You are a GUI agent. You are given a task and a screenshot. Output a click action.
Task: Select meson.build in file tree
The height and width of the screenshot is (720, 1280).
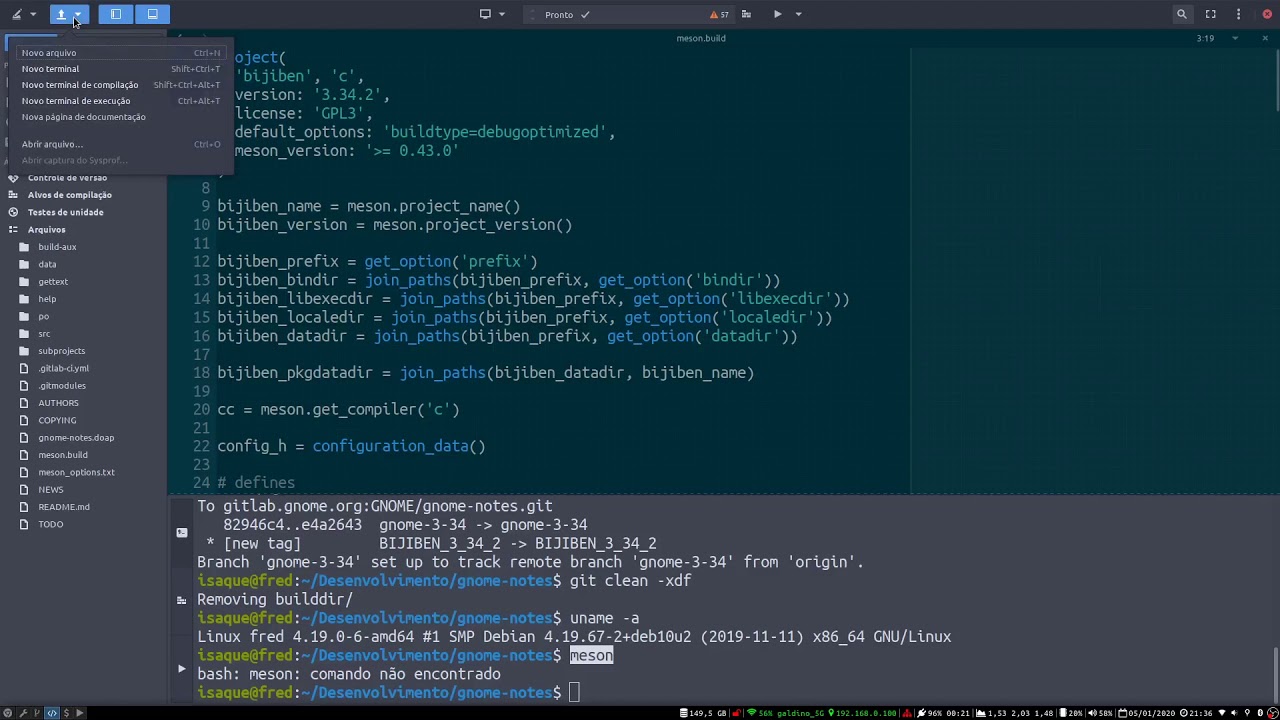(x=63, y=455)
